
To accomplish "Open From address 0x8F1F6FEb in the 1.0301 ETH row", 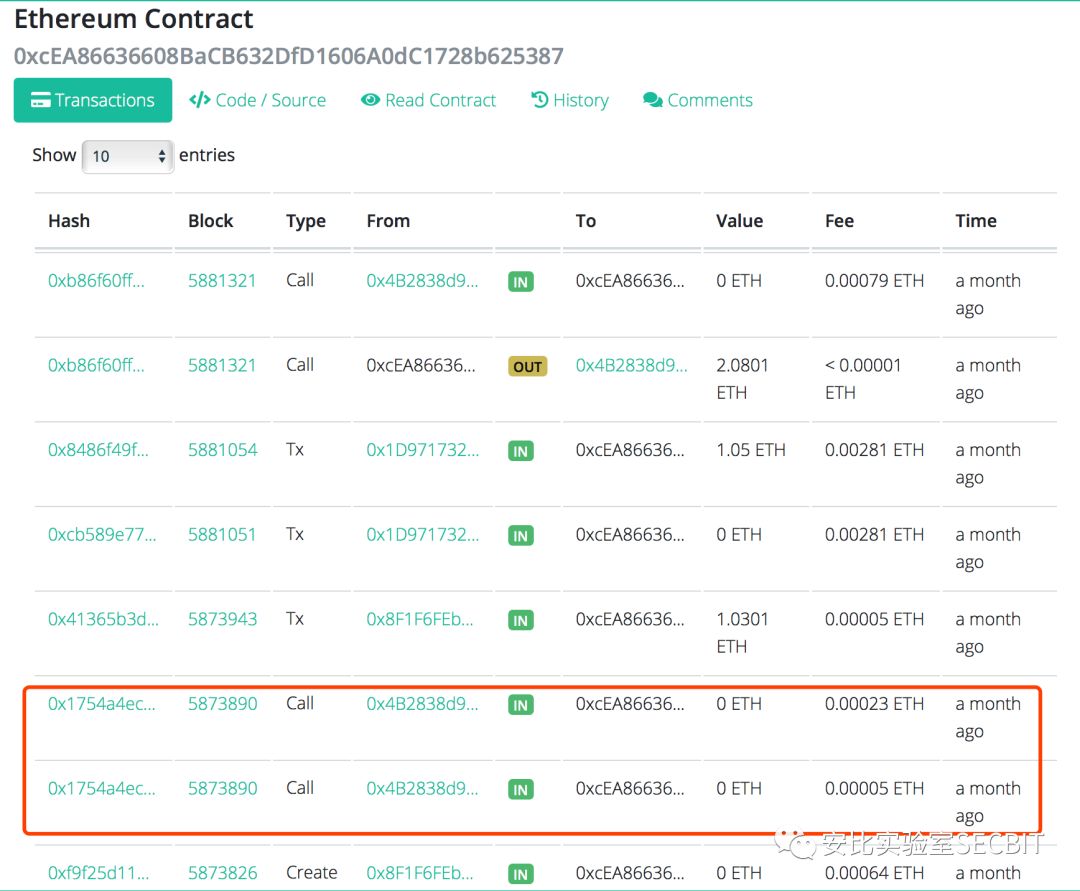I will (x=420, y=620).
